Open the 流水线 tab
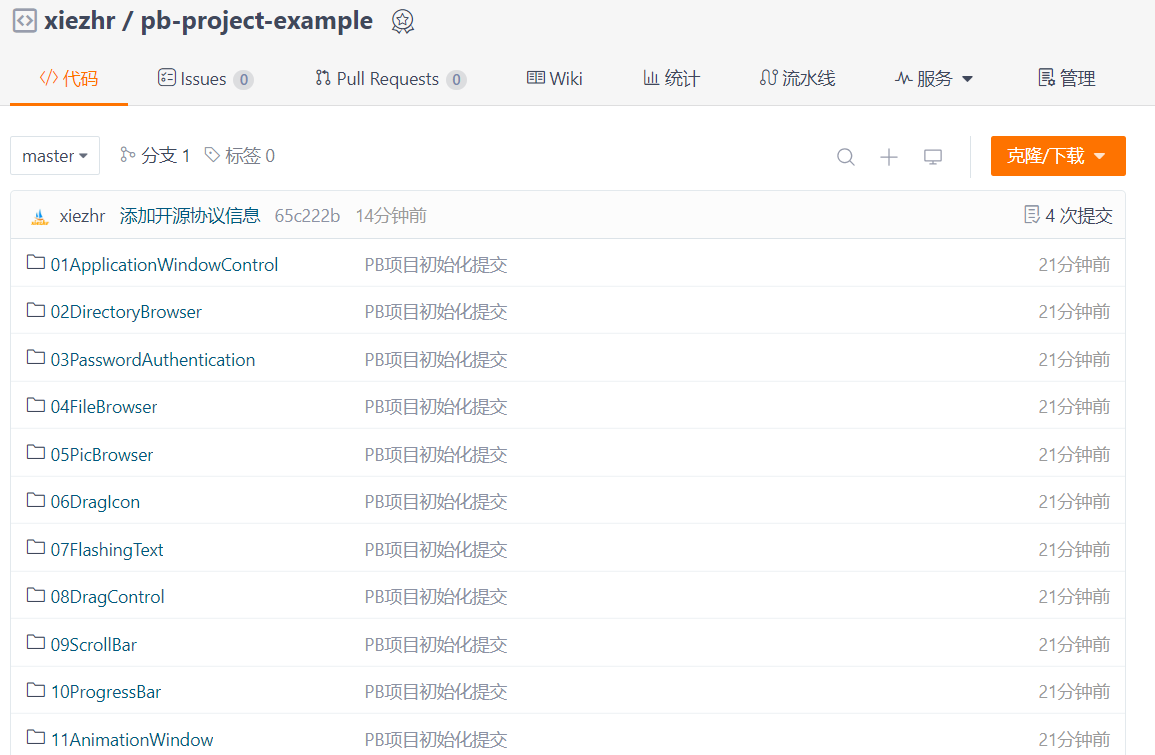 tap(797, 78)
